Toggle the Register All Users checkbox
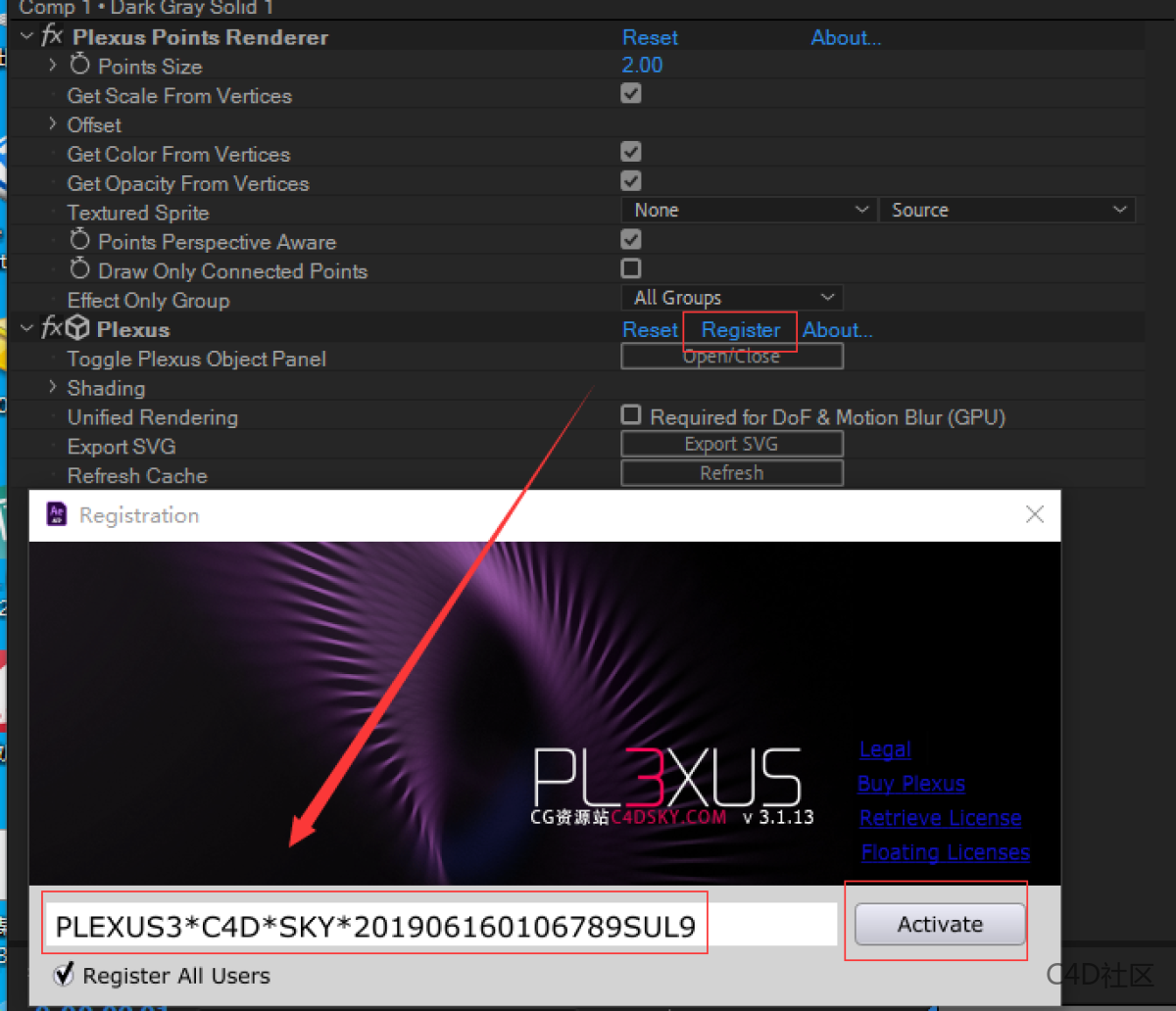 coord(64,975)
